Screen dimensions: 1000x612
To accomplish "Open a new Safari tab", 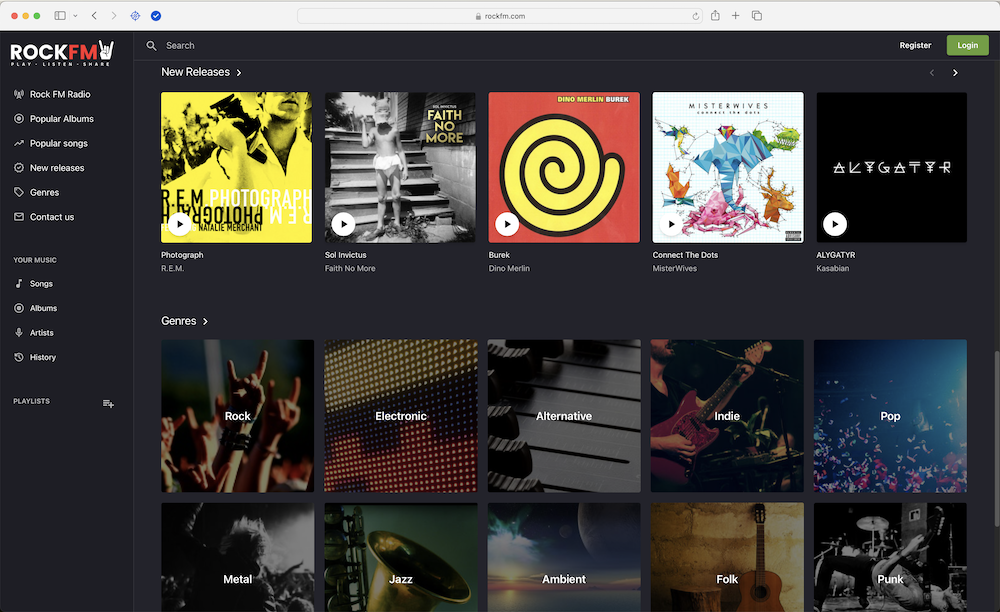I will coord(735,15).
